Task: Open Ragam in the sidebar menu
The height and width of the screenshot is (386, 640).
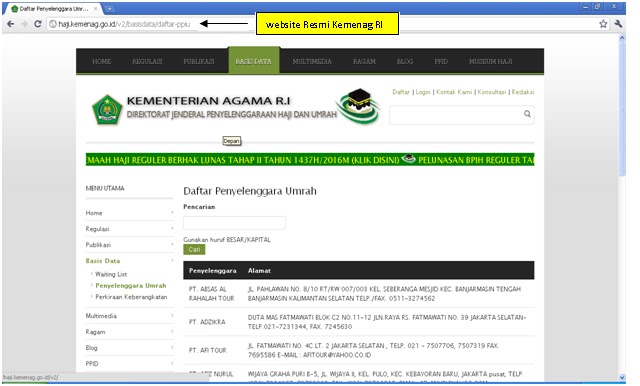Action: [95, 332]
